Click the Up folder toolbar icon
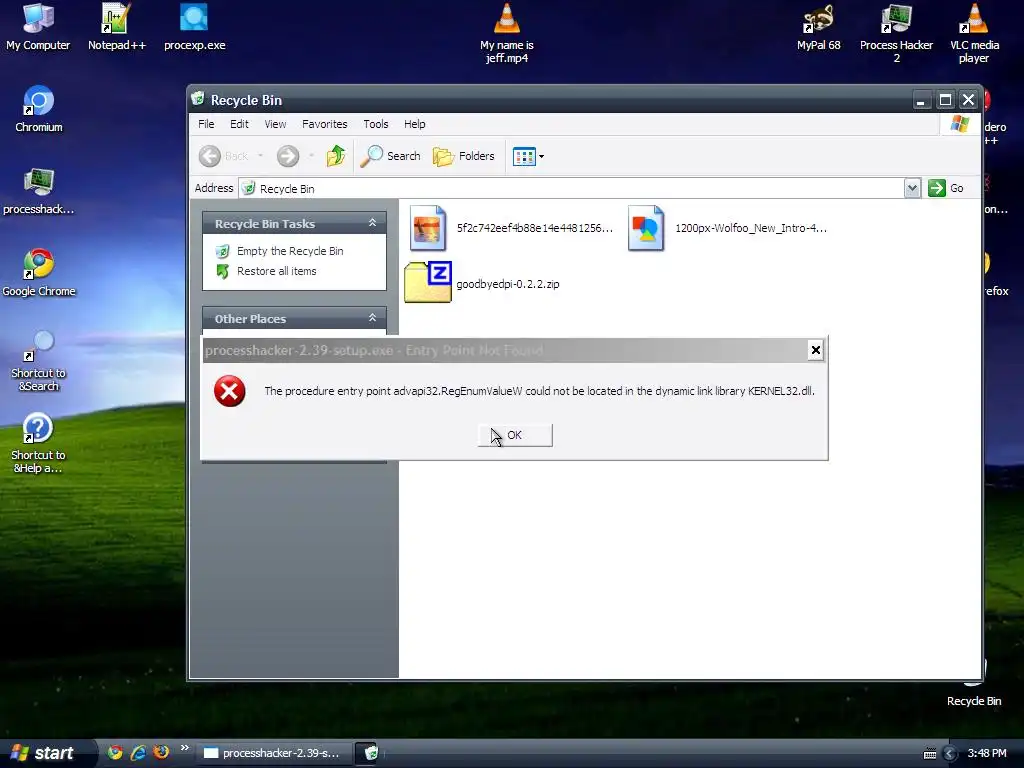This screenshot has width=1024, height=768. point(336,156)
